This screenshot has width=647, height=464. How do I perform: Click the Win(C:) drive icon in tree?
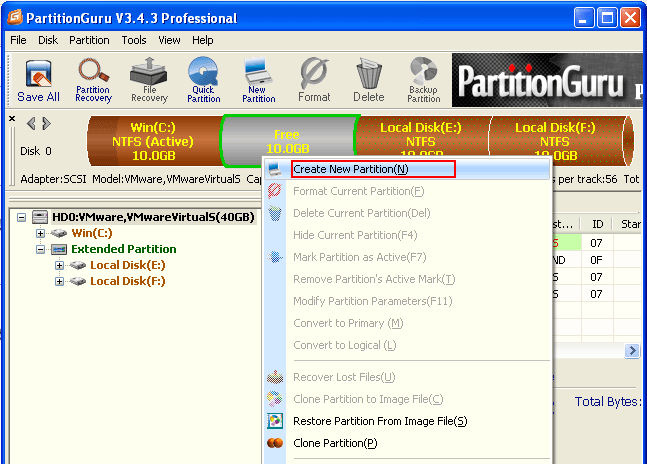59,233
